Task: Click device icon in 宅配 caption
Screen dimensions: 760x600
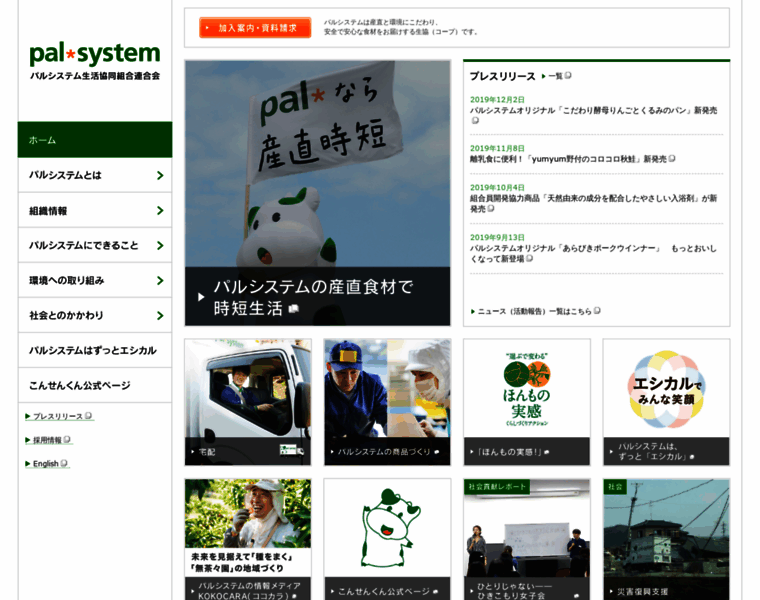Action: click(291, 450)
